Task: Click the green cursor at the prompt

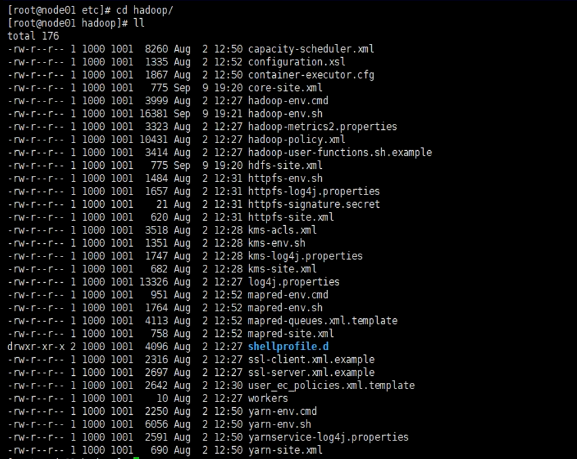Action: (x=136, y=458)
